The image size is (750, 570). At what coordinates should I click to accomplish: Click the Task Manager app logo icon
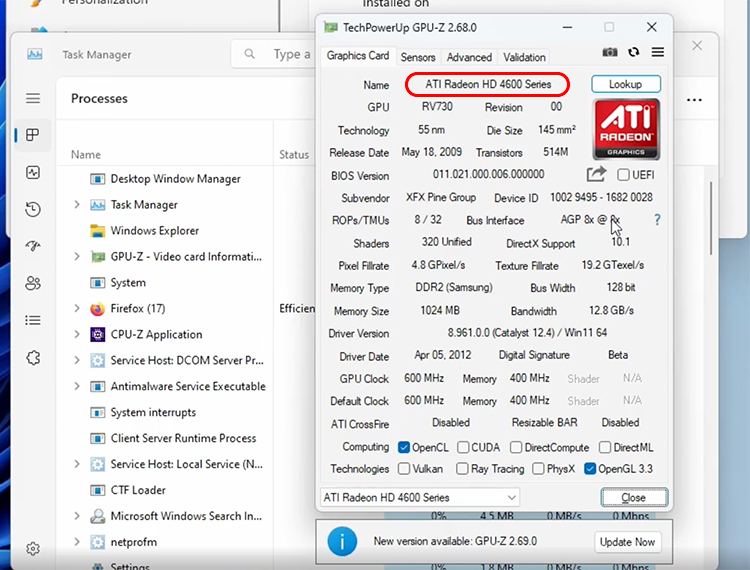coord(34,54)
